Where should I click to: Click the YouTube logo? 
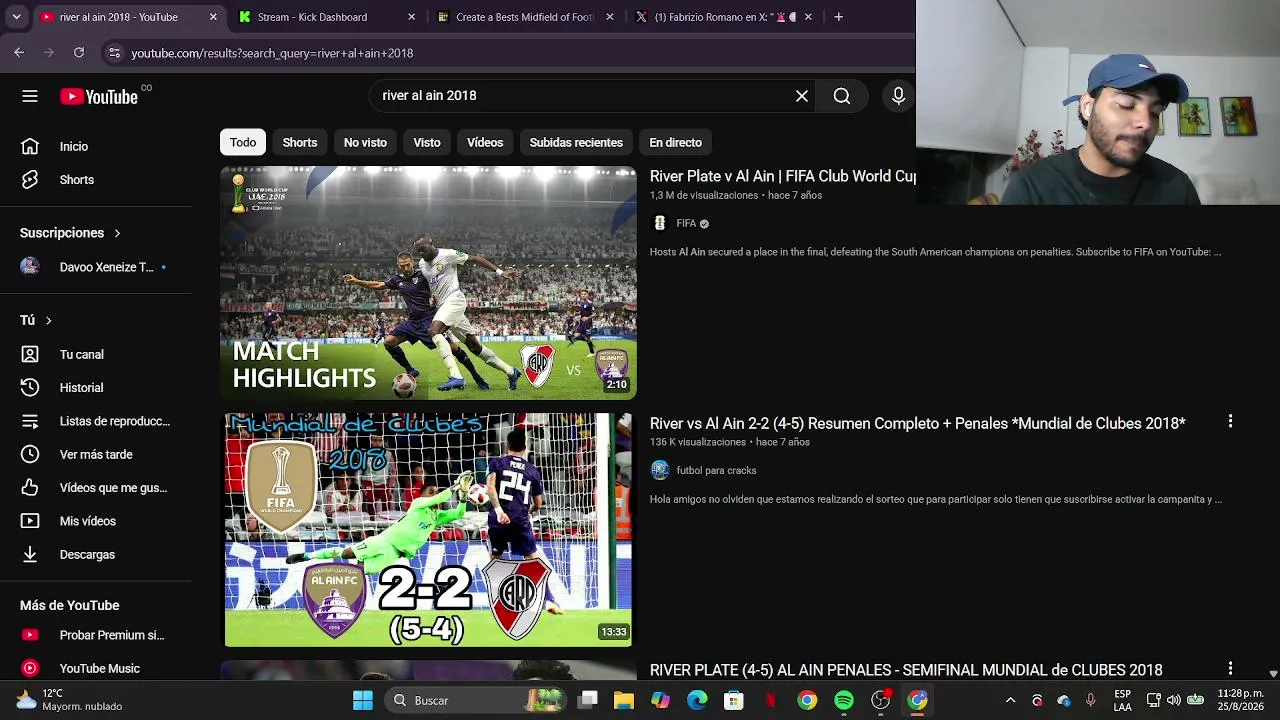point(99,96)
